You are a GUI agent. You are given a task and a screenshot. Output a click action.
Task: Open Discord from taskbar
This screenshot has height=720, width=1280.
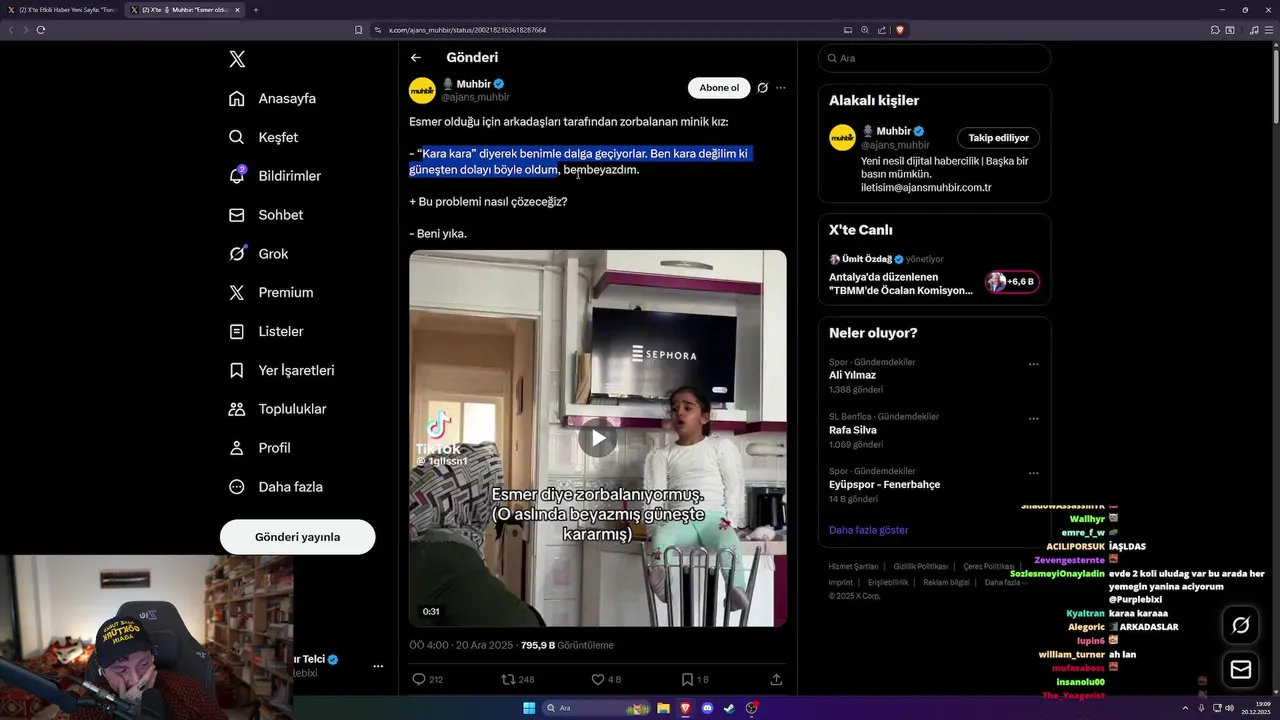click(707, 708)
